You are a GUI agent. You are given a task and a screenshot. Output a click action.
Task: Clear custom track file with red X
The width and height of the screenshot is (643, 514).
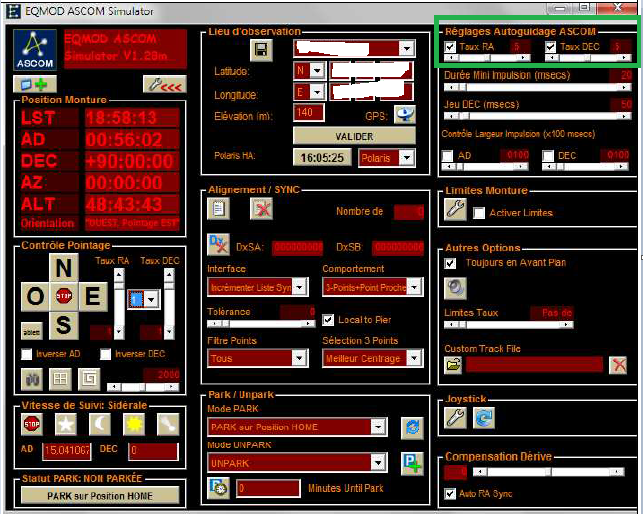pyautogui.click(x=618, y=365)
